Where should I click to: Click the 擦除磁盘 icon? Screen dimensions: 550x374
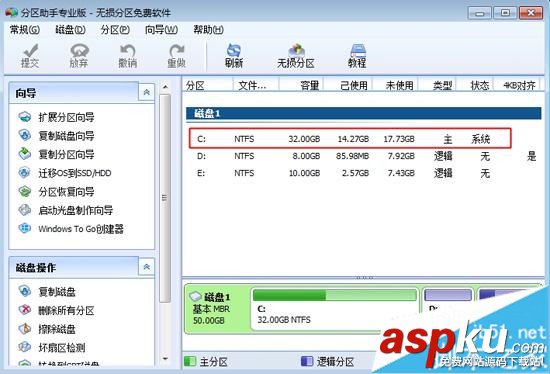click(25, 329)
